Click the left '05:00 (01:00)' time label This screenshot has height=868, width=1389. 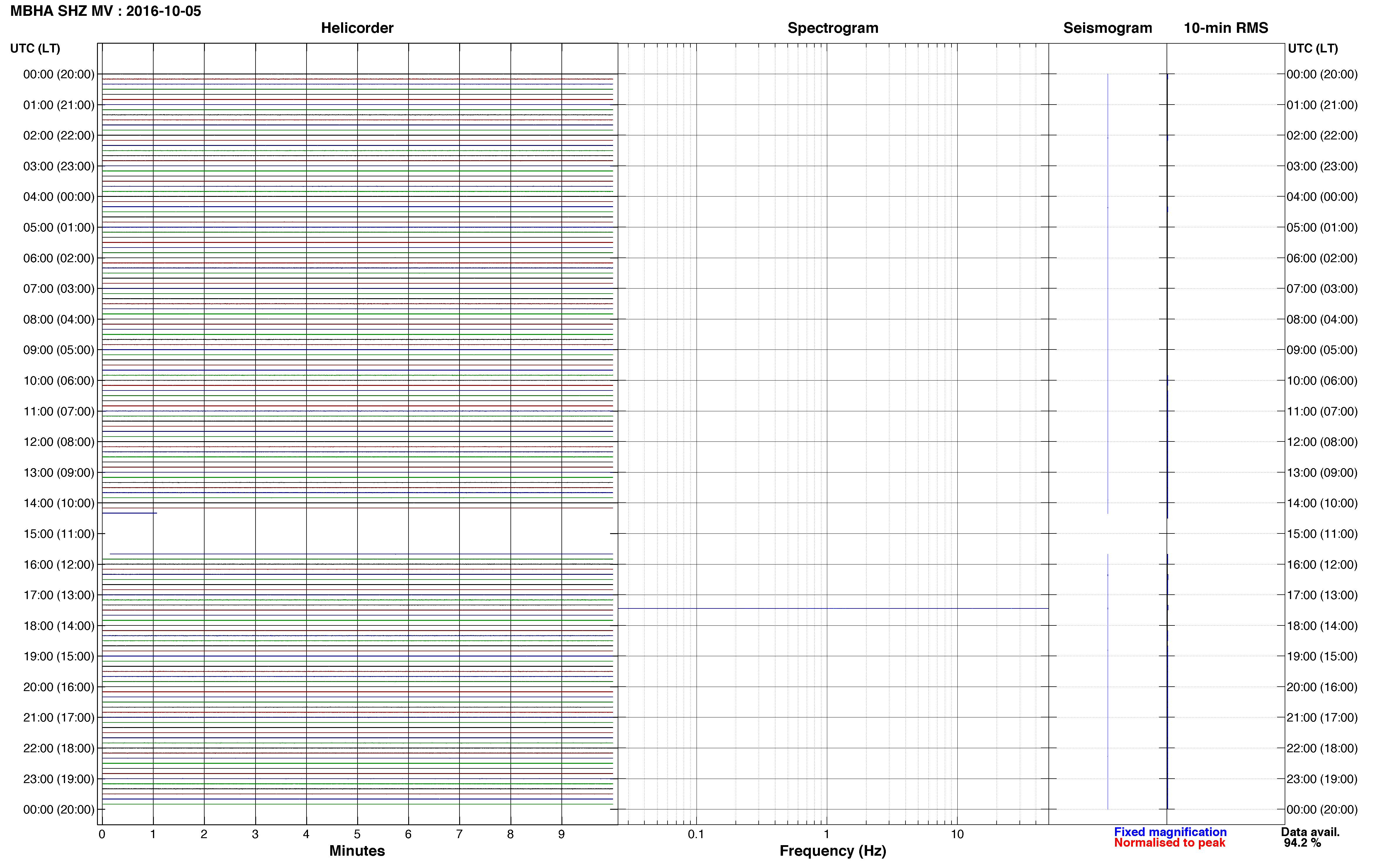pos(59,227)
